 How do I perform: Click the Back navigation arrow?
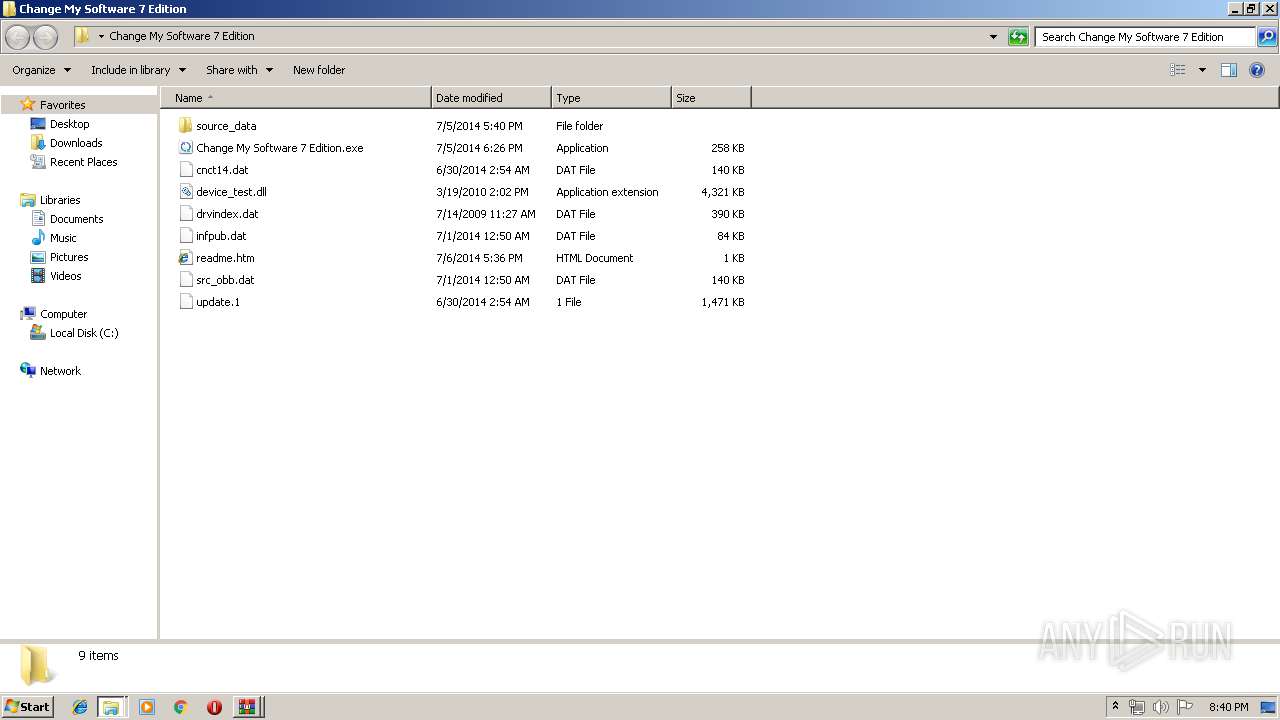pyautogui.click(x=17, y=37)
